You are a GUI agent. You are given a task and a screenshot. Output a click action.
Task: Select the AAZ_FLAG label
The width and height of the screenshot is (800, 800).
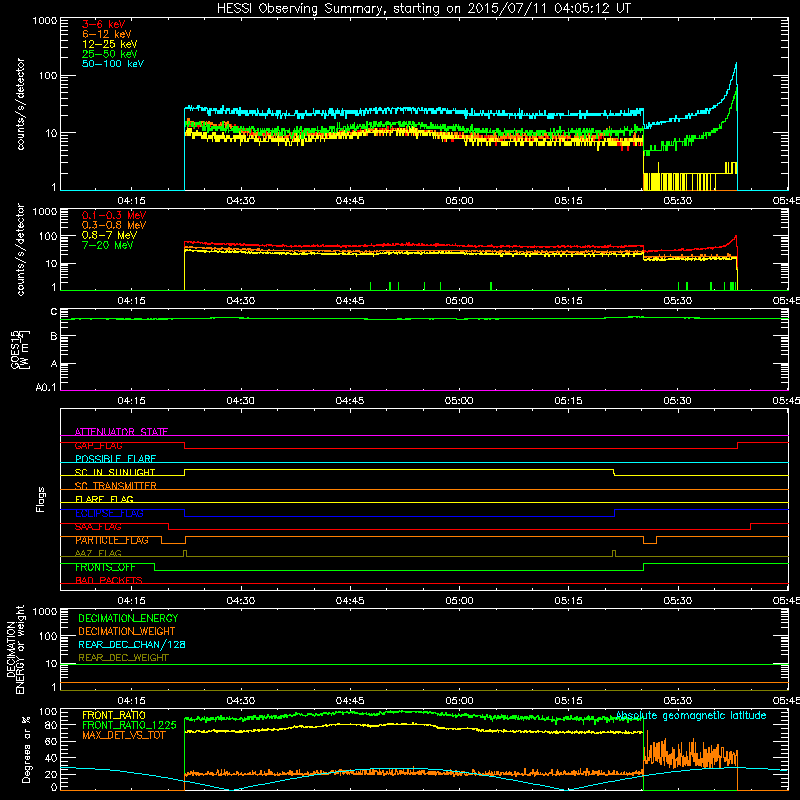tap(98, 553)
